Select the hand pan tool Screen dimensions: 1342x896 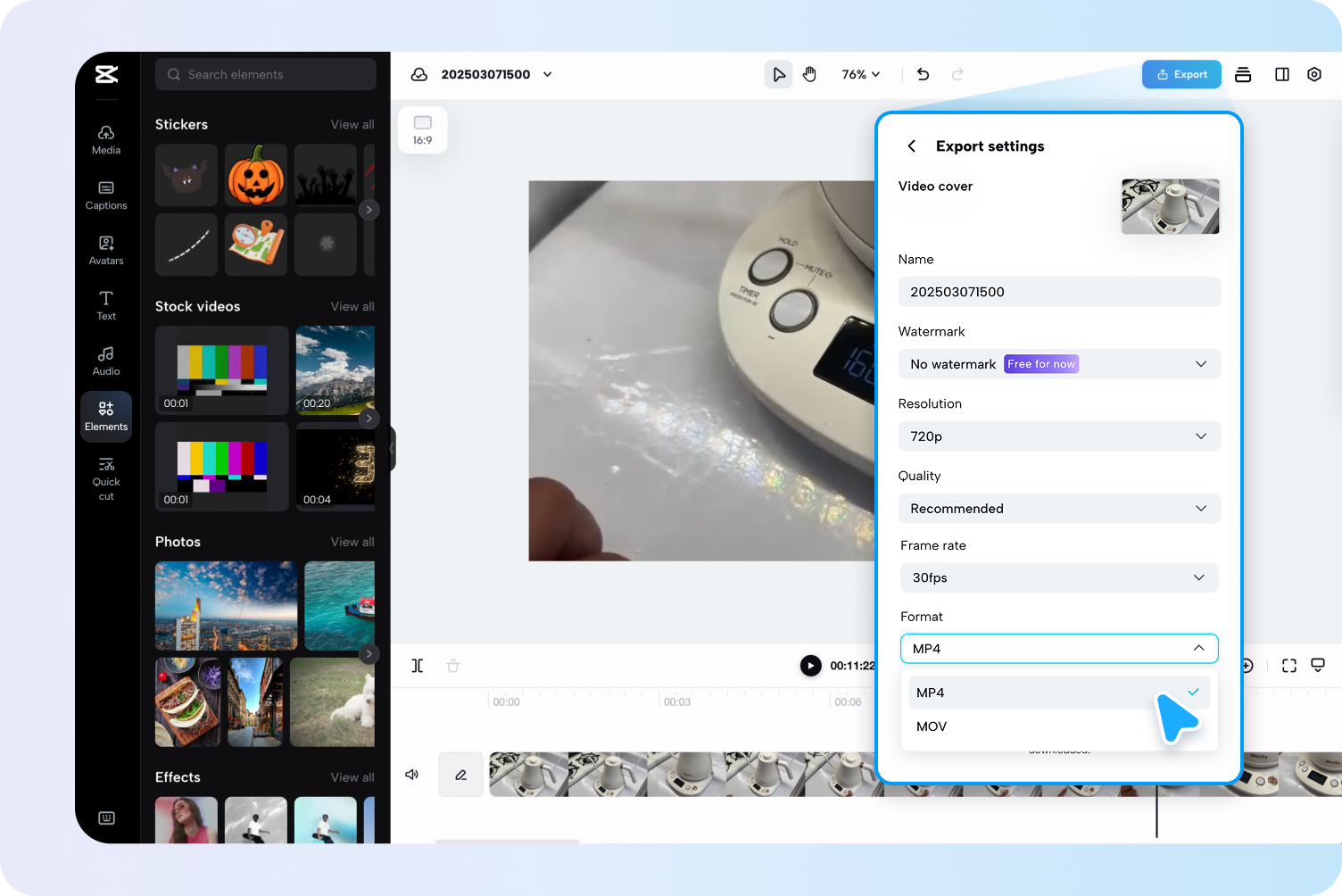click(x=809, y=75)
